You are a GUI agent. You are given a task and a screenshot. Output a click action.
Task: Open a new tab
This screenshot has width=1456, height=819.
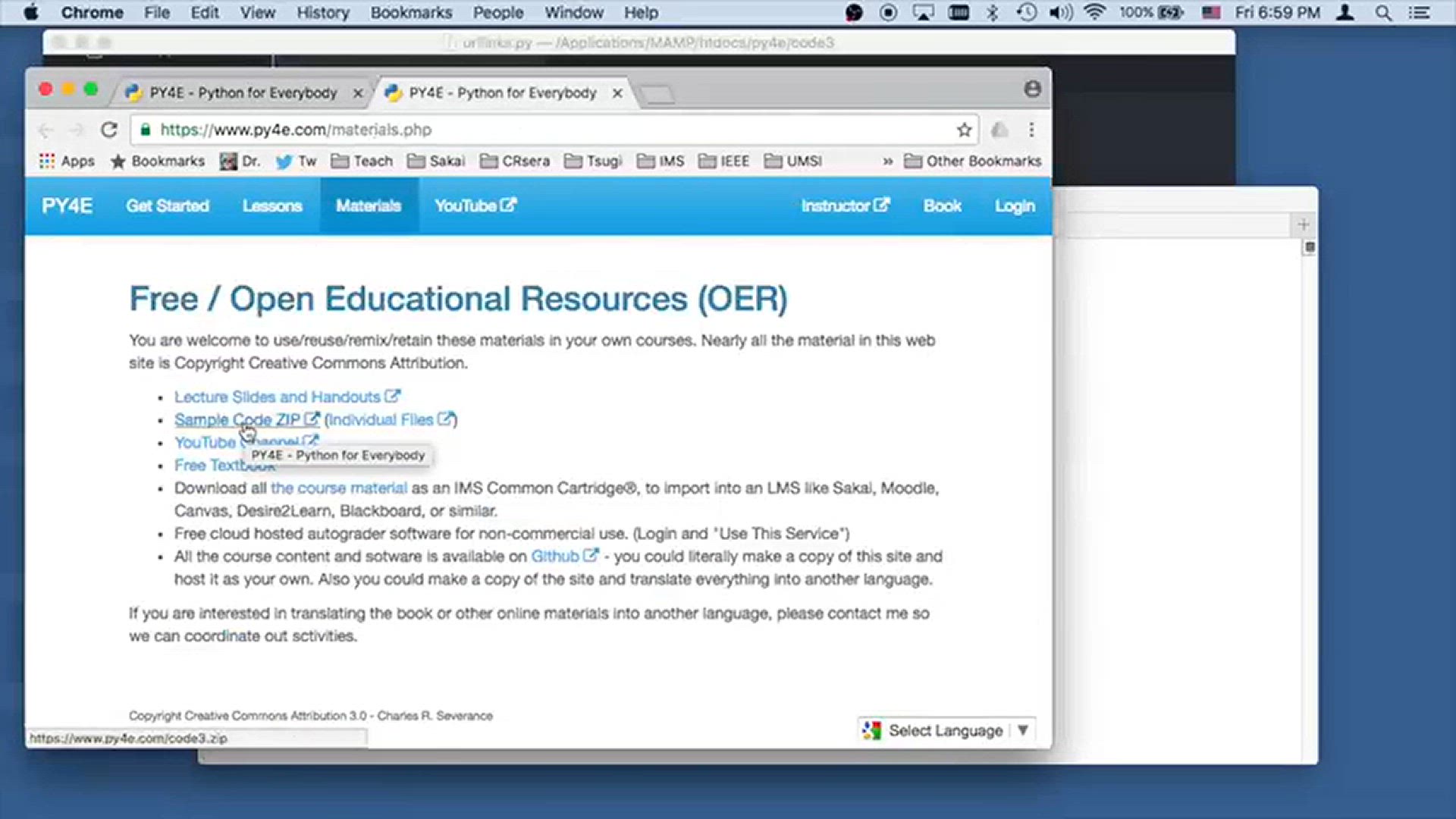click(x=657, y=94)
